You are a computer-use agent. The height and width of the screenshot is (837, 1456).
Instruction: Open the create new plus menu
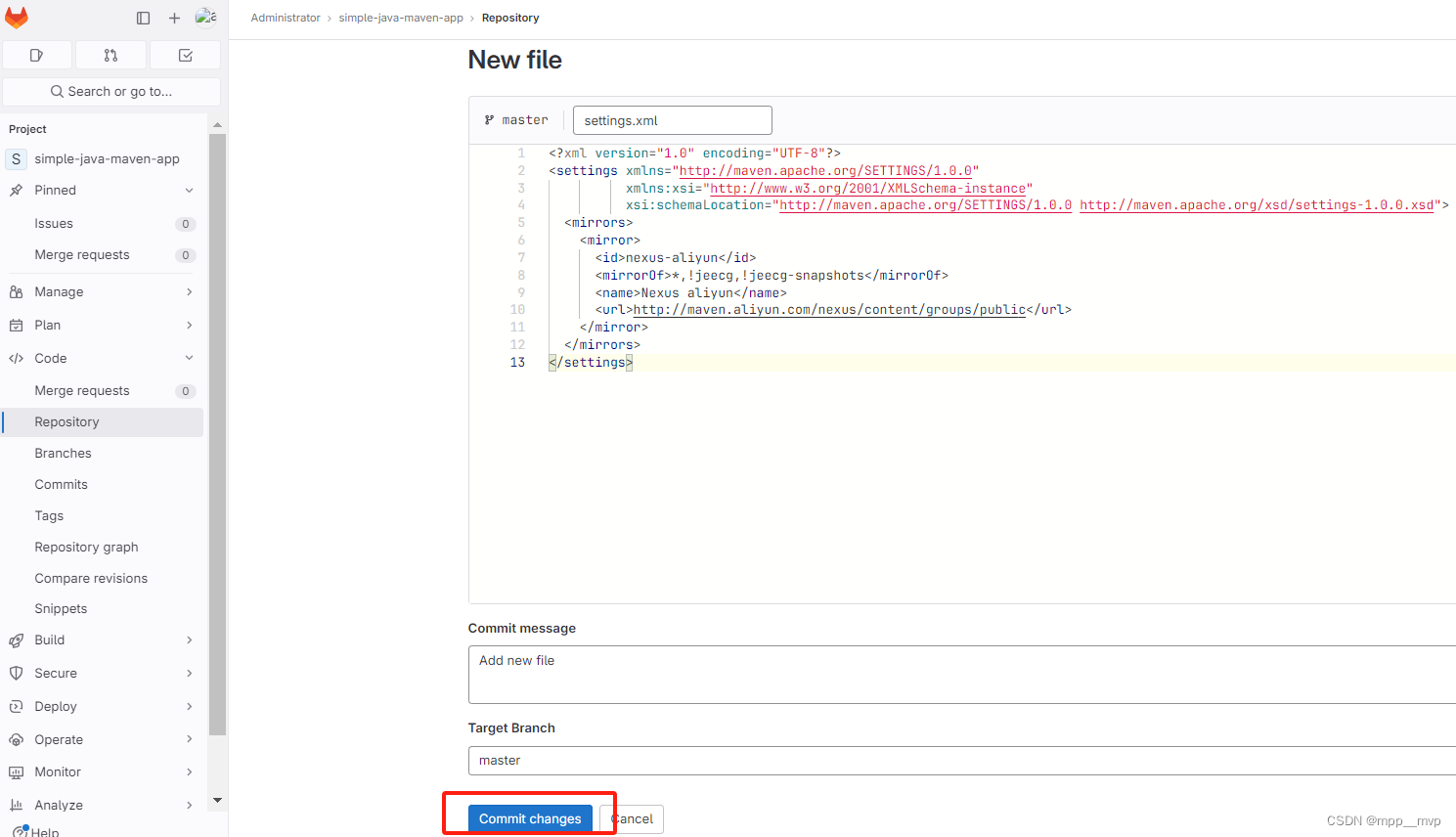tap(174, 18)
